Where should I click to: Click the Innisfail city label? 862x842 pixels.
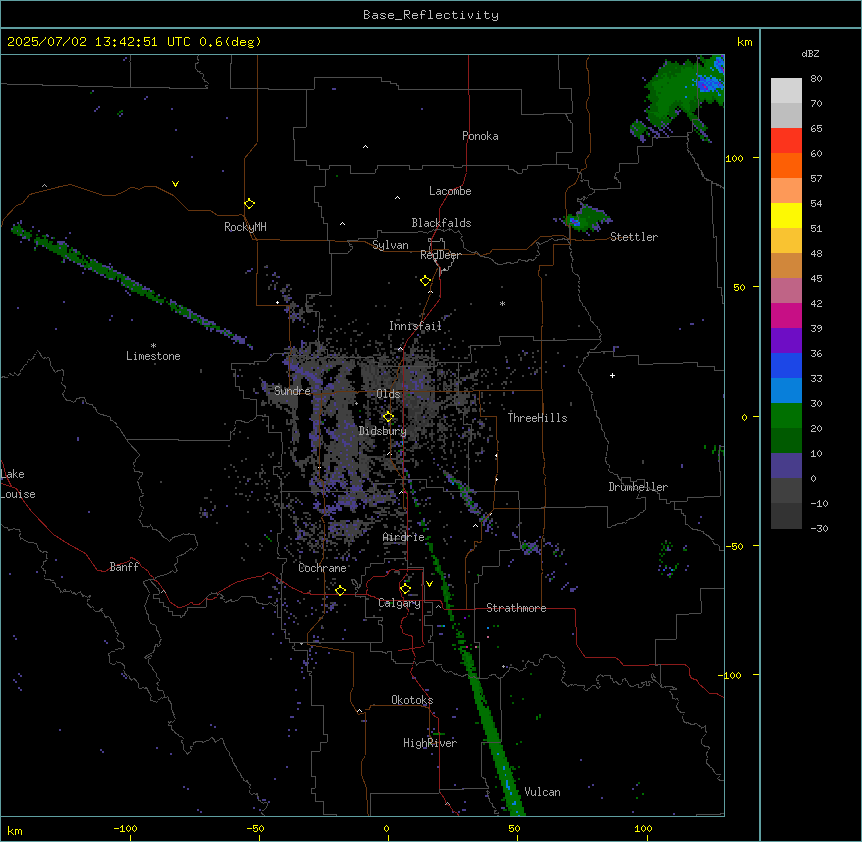point(415,326)
